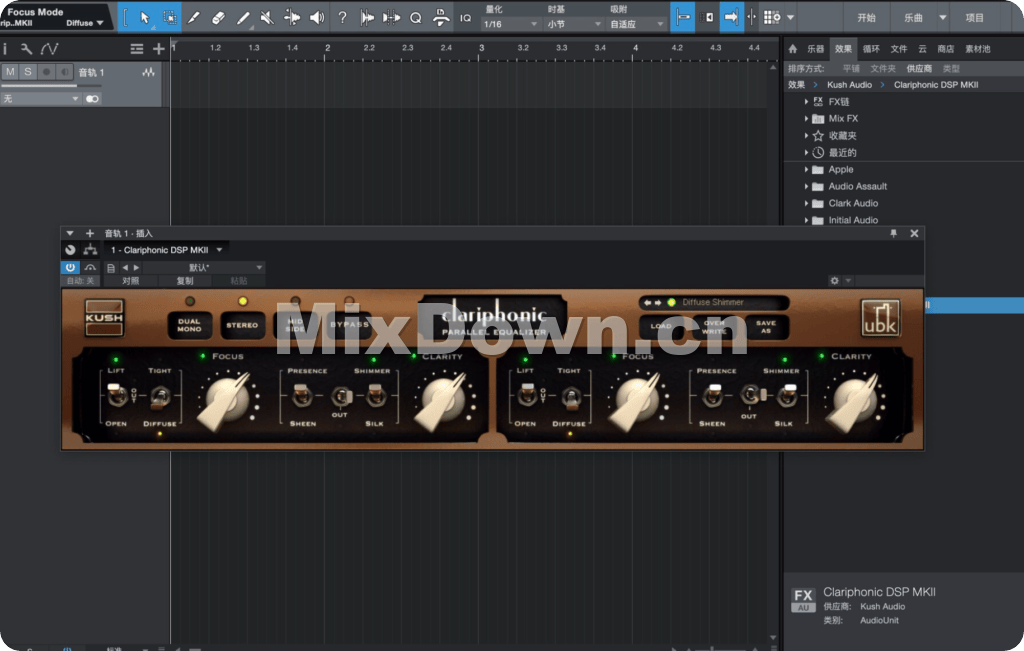Open the 默认 preset dropdown
Image resolution: width=1024 pixels, height=651 pixels.
204,268
